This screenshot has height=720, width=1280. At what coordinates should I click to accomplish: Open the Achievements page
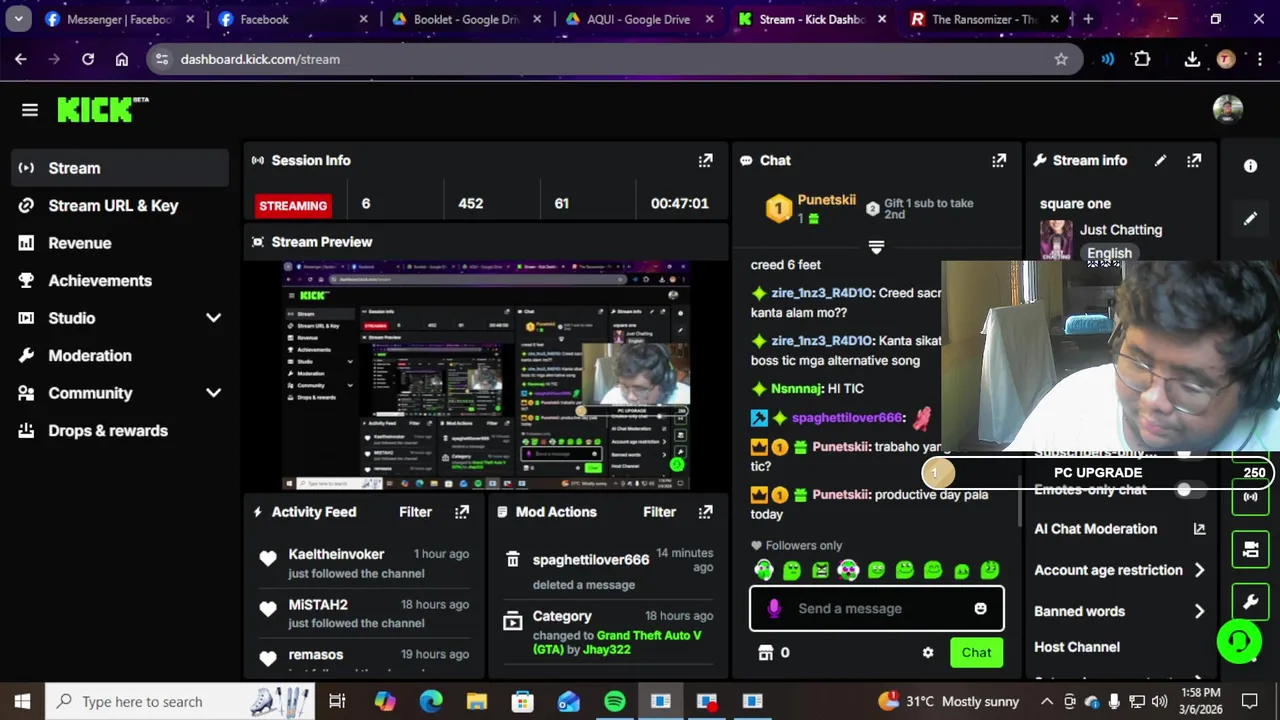tap(120, 280)
